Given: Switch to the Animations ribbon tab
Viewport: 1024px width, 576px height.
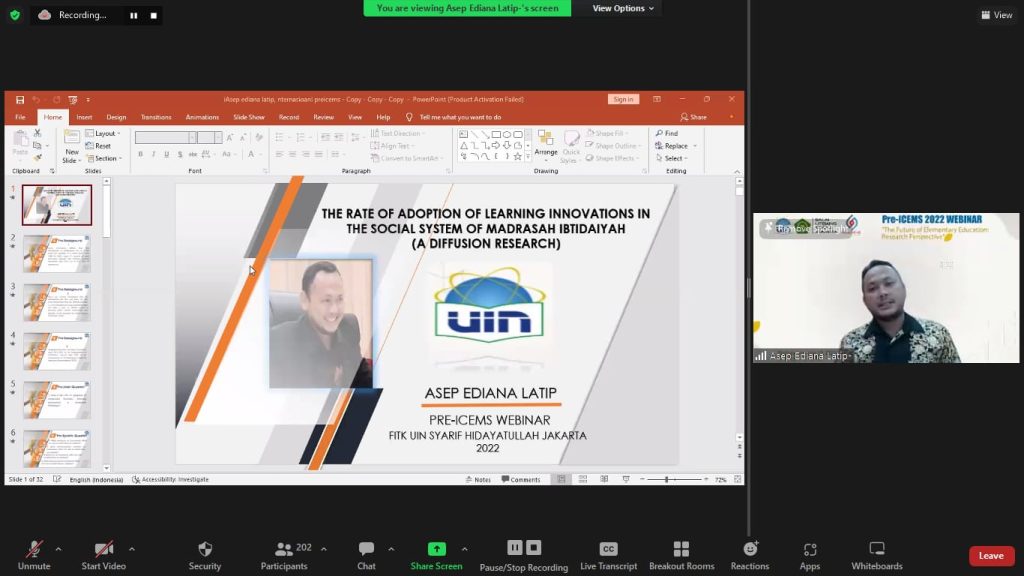Looking at the screenshot, I should tap(202, 118).
